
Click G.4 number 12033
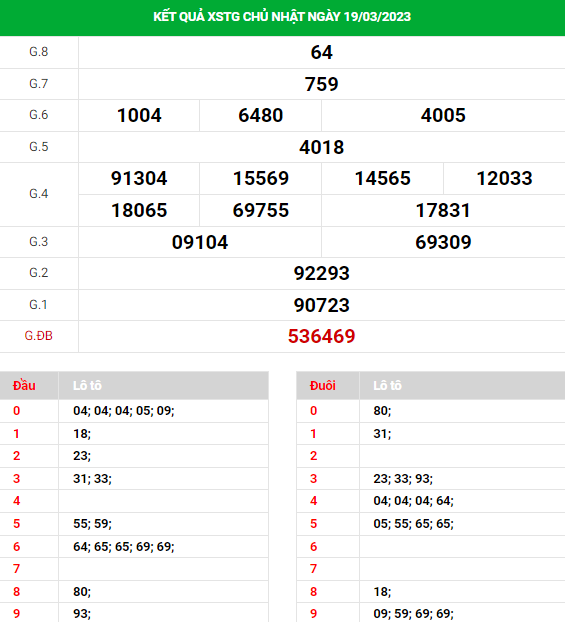click(504, 178)
